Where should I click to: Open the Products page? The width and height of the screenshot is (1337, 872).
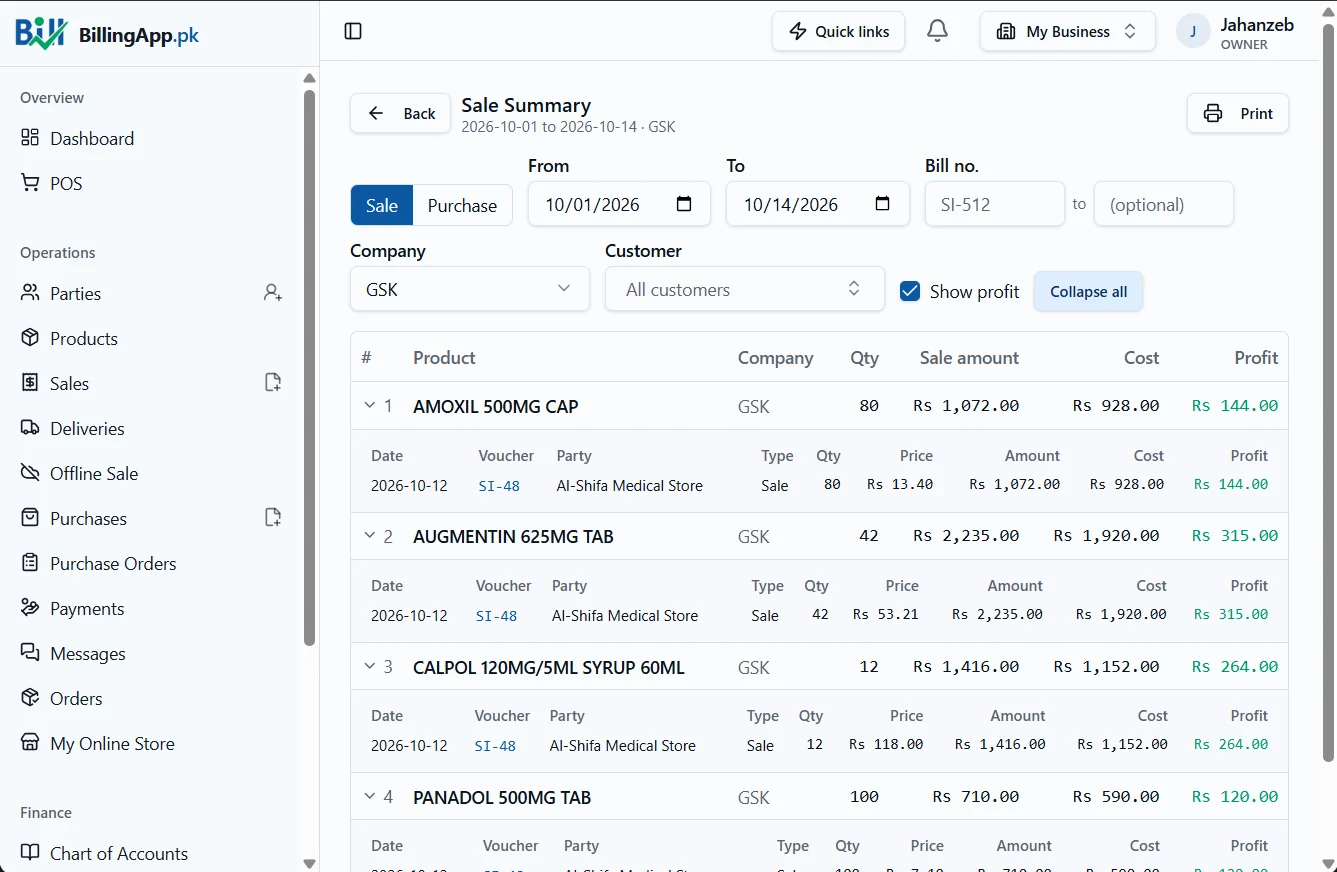[84, 338]
